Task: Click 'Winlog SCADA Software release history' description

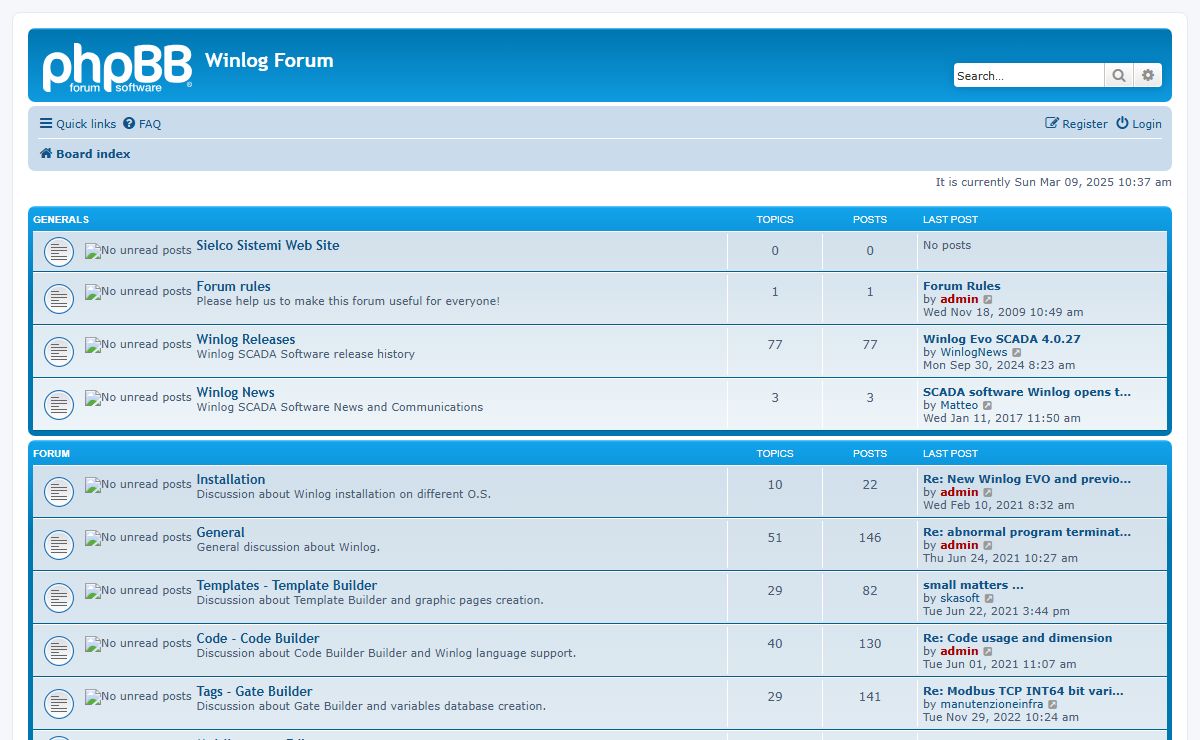Action: tap(306, 354)
